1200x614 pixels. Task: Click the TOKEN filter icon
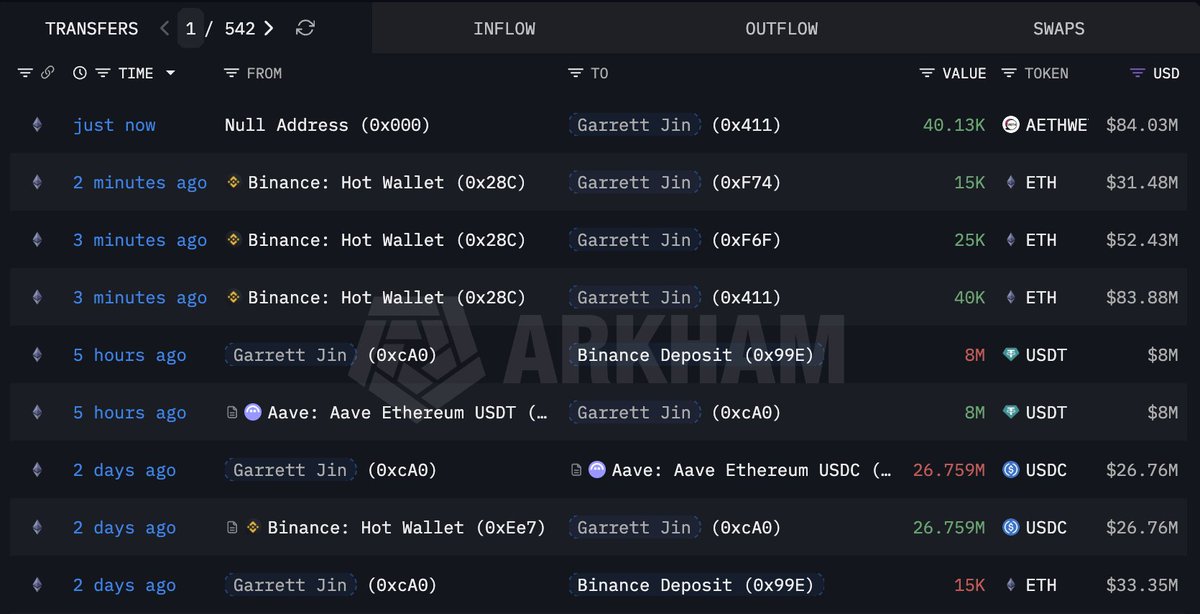click(1008, 73)
